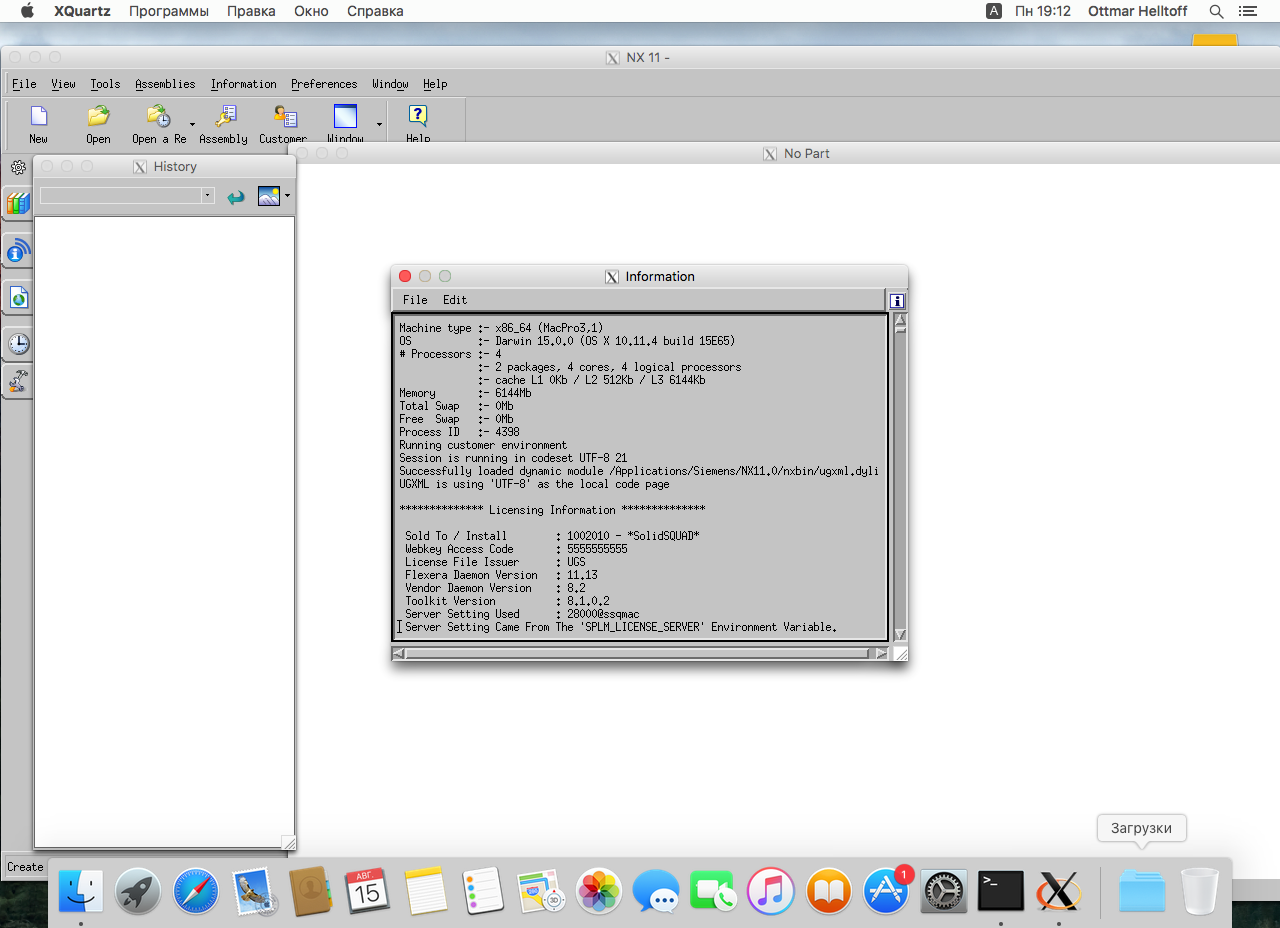Open System Preferences from the Dock
The image size is (1280, 928).
tap(943, 890)
